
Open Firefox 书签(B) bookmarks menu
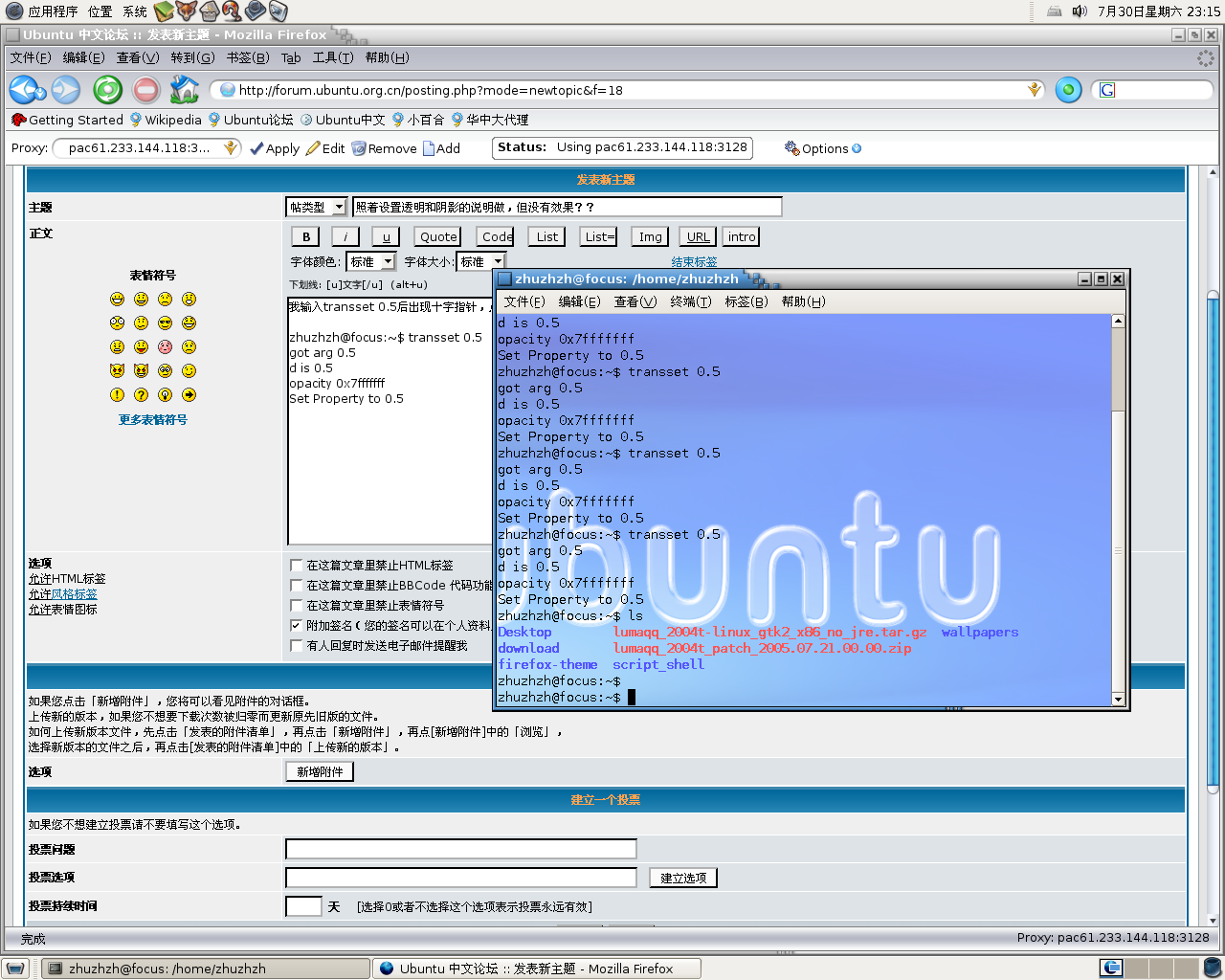pos(248,57)
